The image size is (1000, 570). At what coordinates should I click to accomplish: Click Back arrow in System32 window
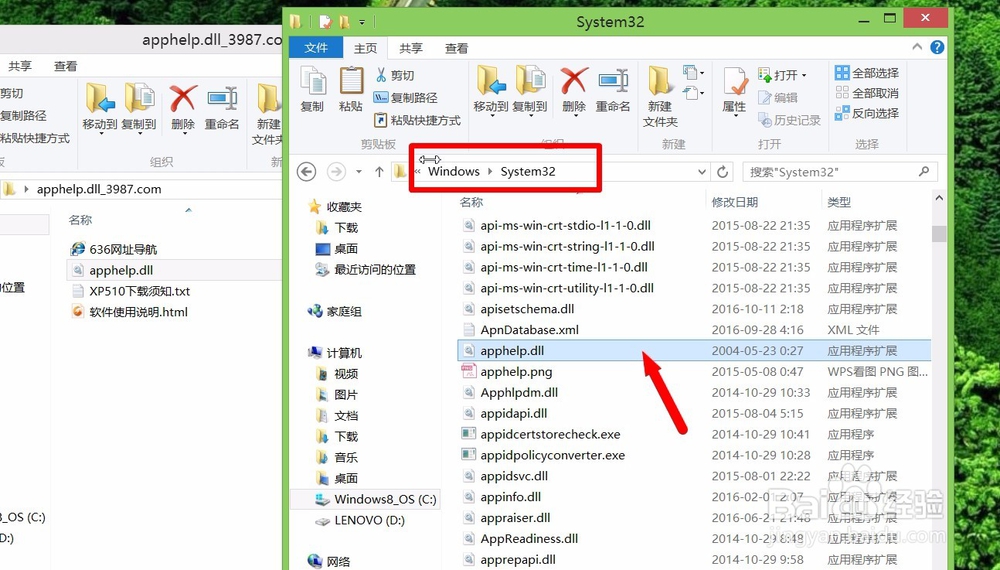click(x=307, y=172)
